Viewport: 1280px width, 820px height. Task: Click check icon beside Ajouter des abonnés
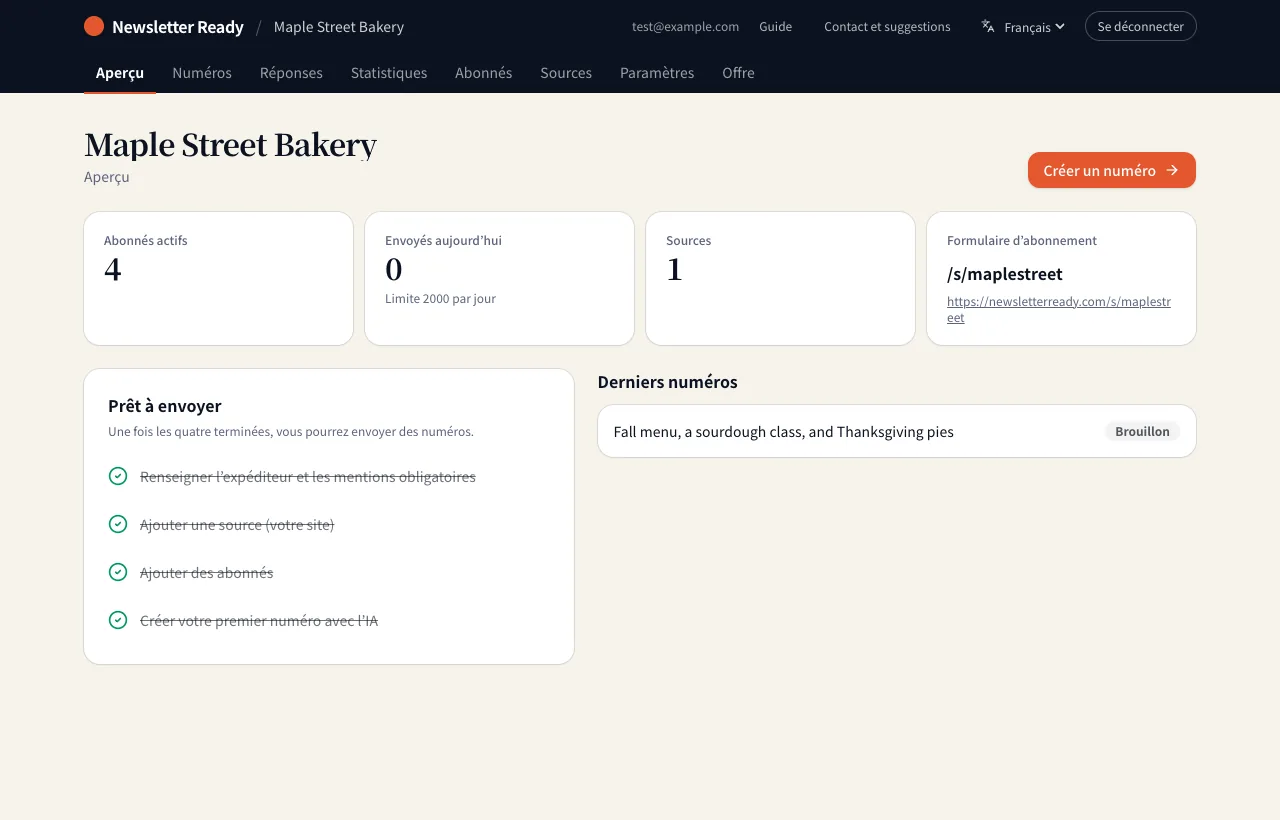[x=118, y=572]
